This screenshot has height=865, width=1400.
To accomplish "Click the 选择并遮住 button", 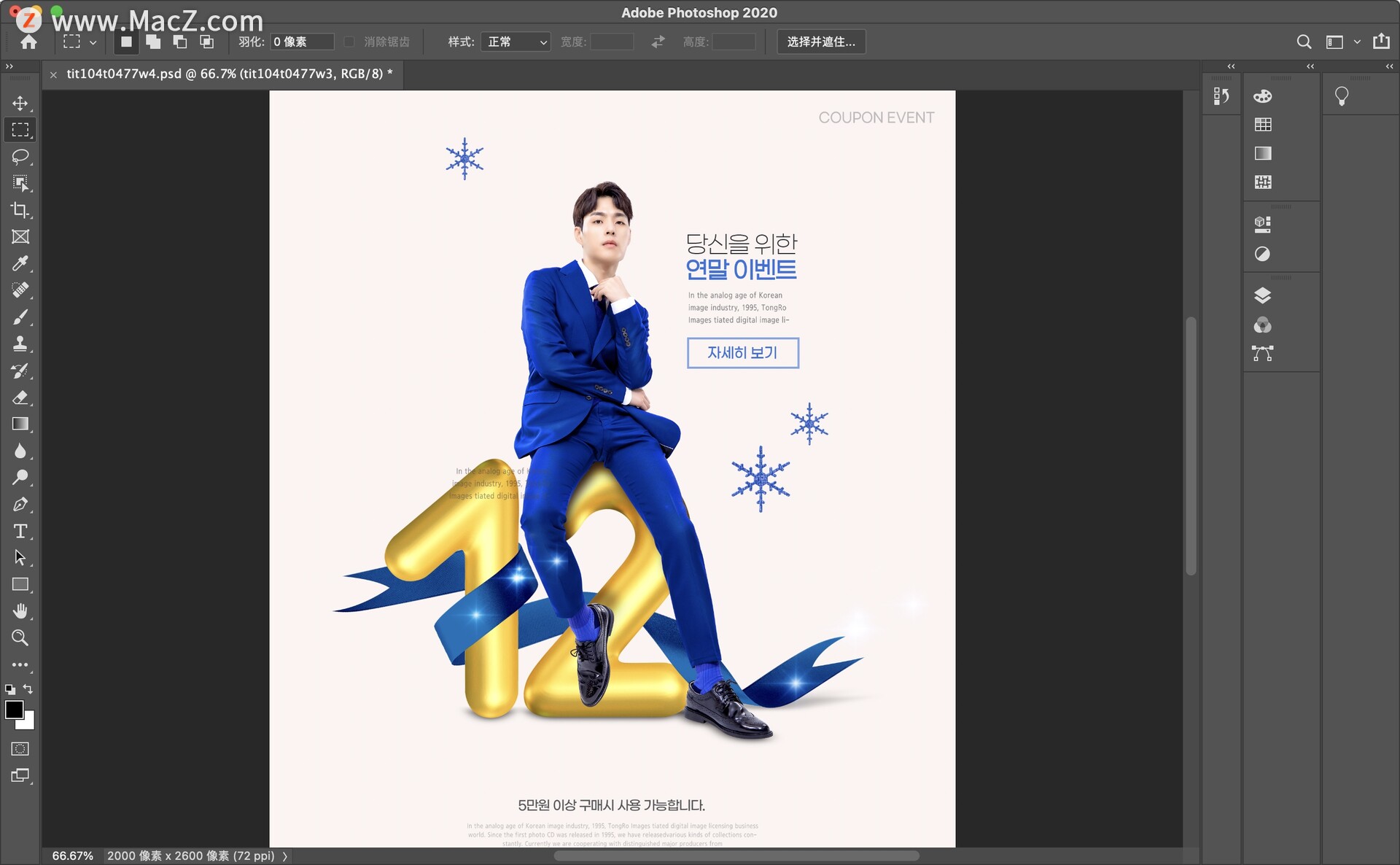I will [821, 42].
